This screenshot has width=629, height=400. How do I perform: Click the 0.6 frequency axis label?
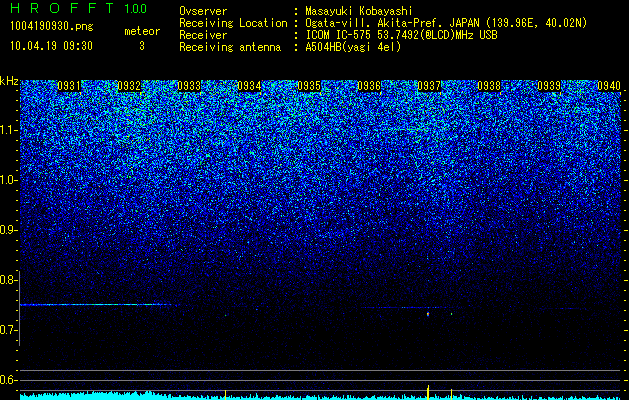(8, 380)
